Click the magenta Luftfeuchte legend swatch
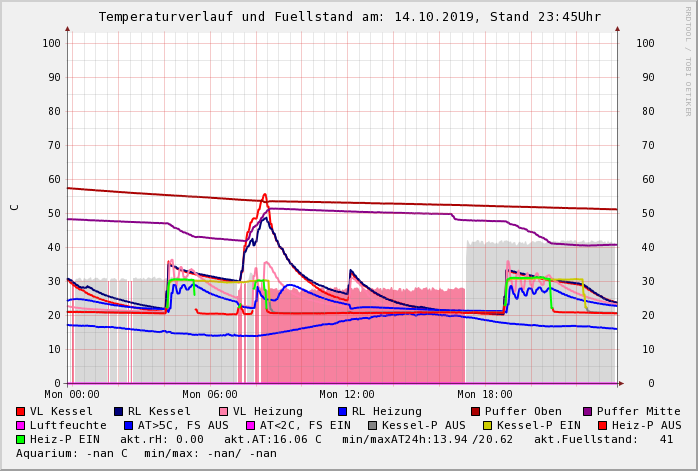The image size is (698, 471). tap(21, 425)
